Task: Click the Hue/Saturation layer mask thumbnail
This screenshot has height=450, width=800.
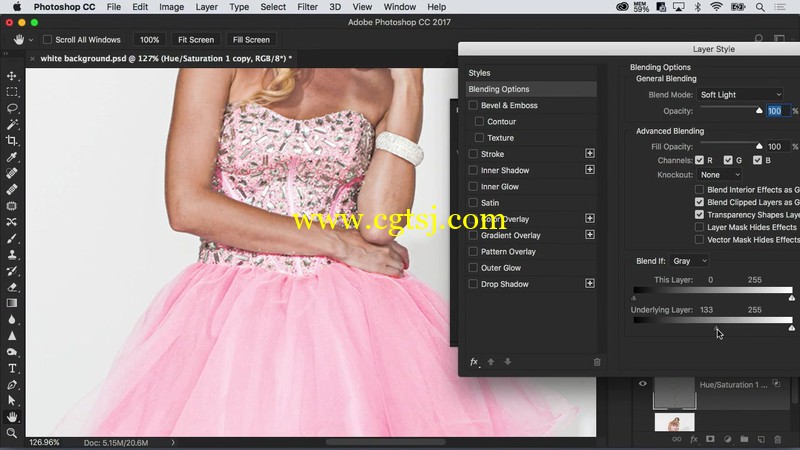Action: click(x=674, y=393)
